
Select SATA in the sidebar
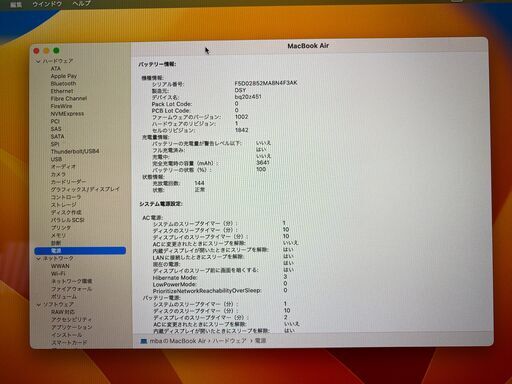point(57,136)
